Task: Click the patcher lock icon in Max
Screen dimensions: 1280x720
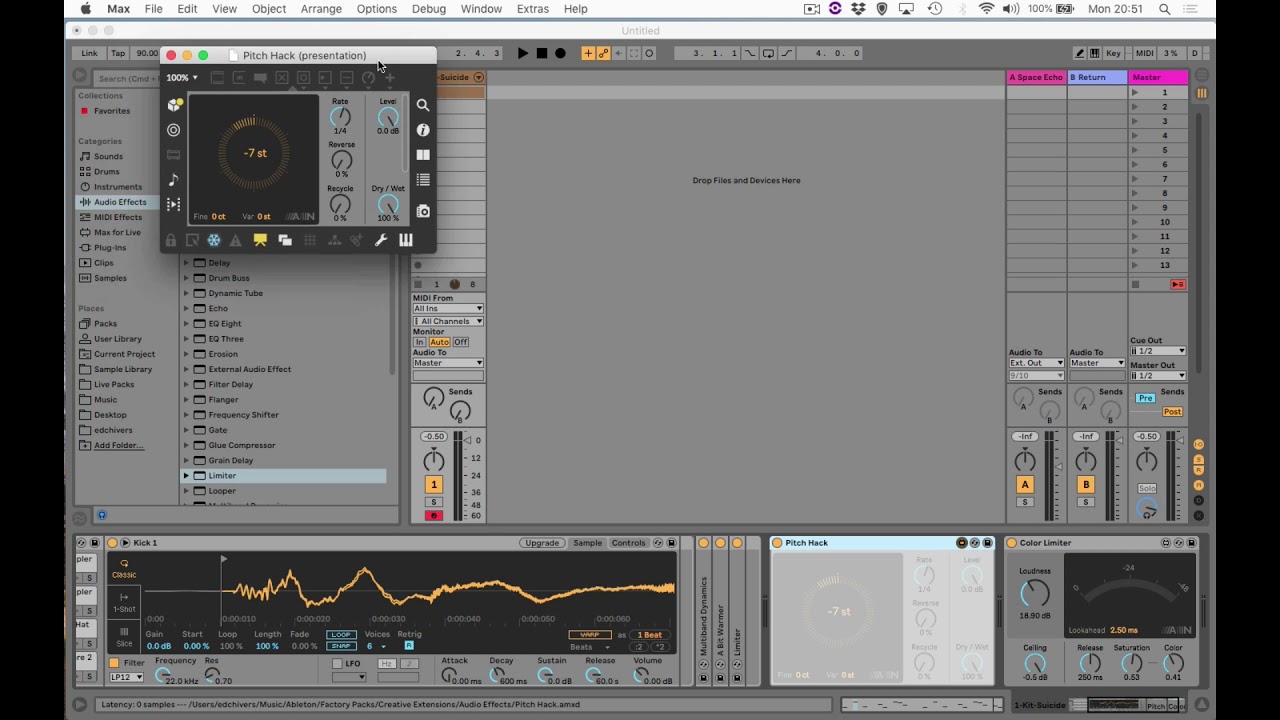Action: 171,240
